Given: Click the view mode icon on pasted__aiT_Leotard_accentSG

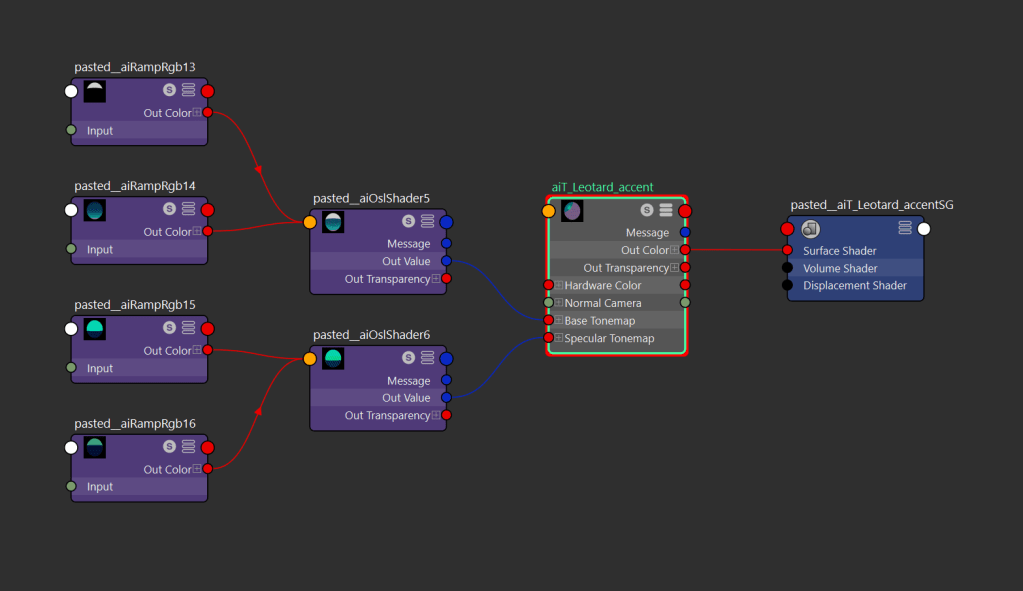Looking at the screenshot, I should coord(905,228).
